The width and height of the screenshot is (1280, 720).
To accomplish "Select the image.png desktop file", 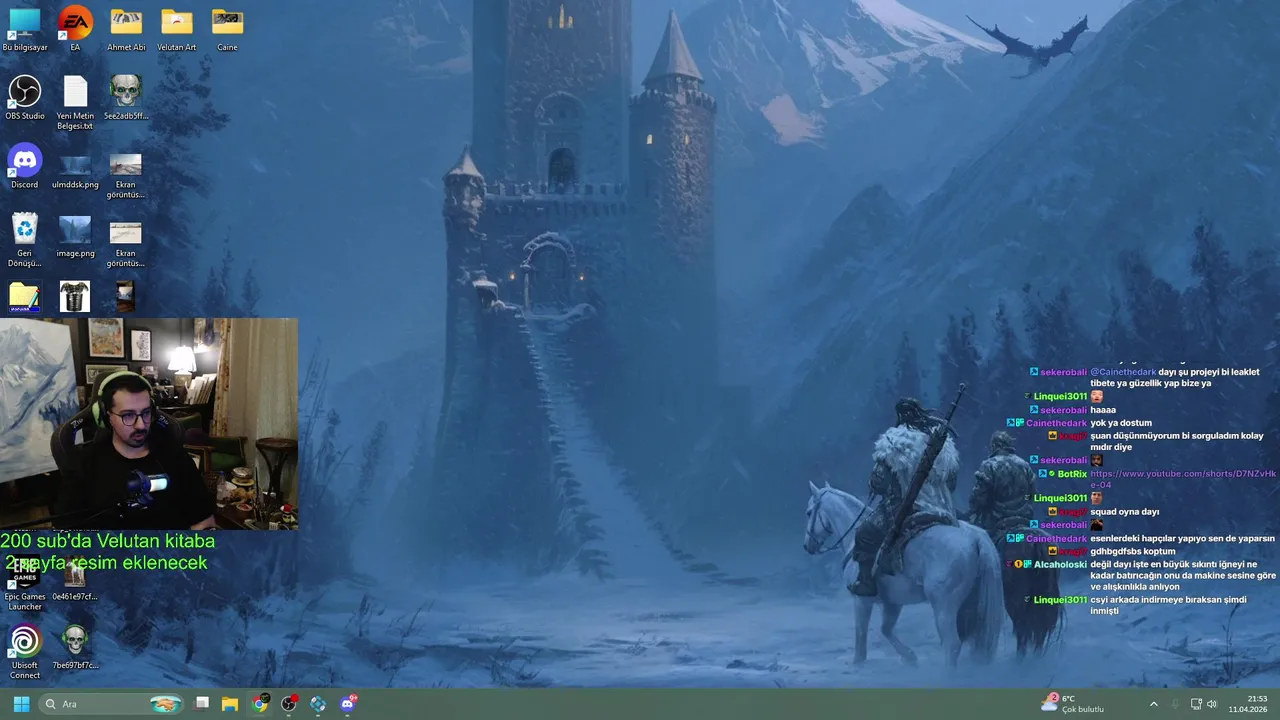I will coord(75,238).
